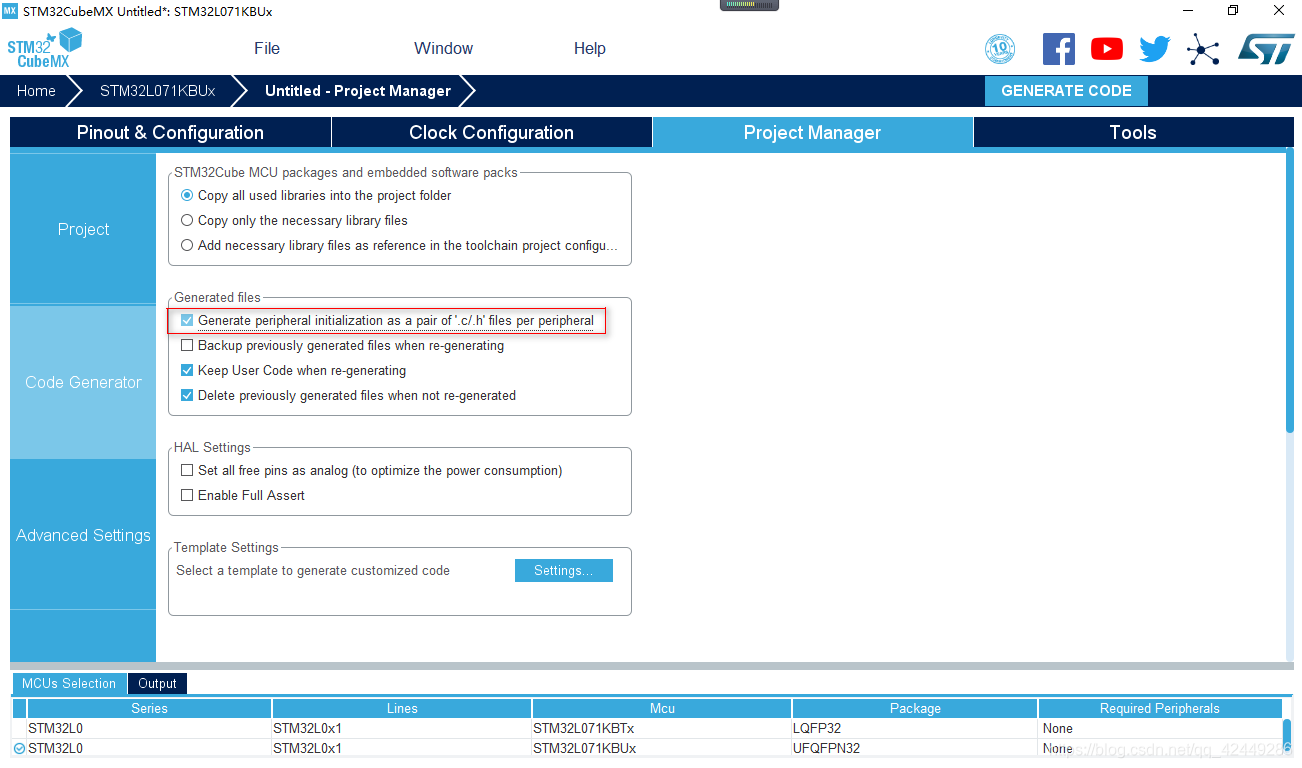Go to Home breadcrumb
1302x768 pixels.
pos(36,91)
